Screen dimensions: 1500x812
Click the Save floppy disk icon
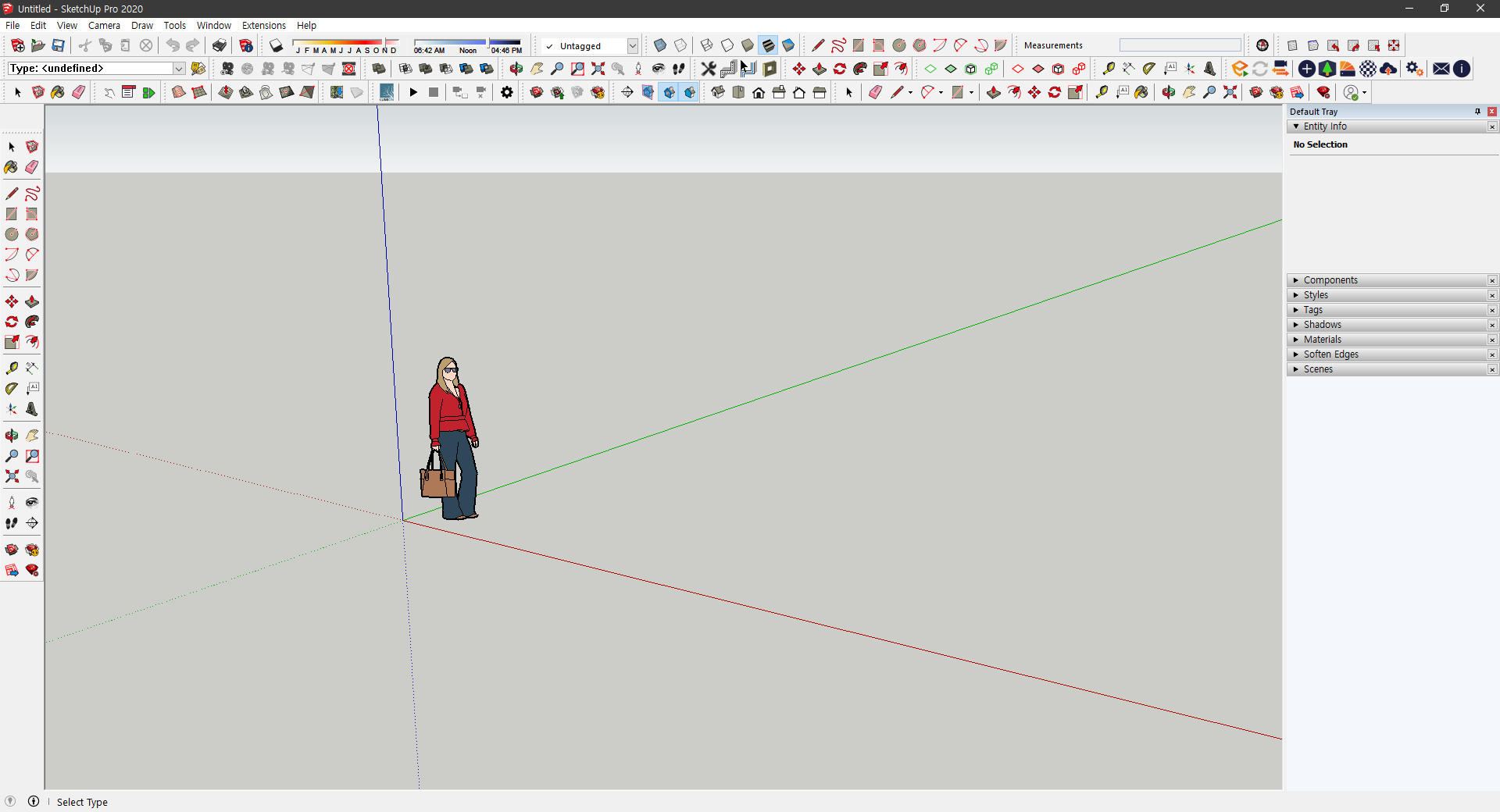coord(58,45)
